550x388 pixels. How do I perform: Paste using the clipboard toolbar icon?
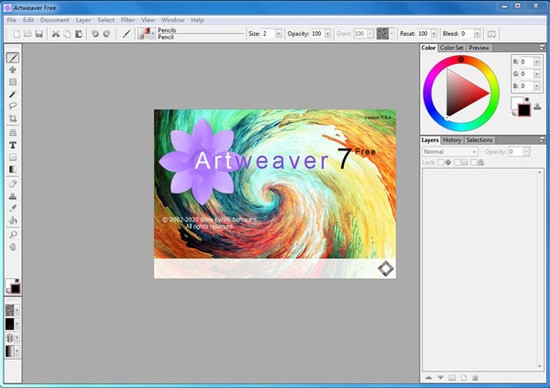pyautogui.click(x=79, y=34)
